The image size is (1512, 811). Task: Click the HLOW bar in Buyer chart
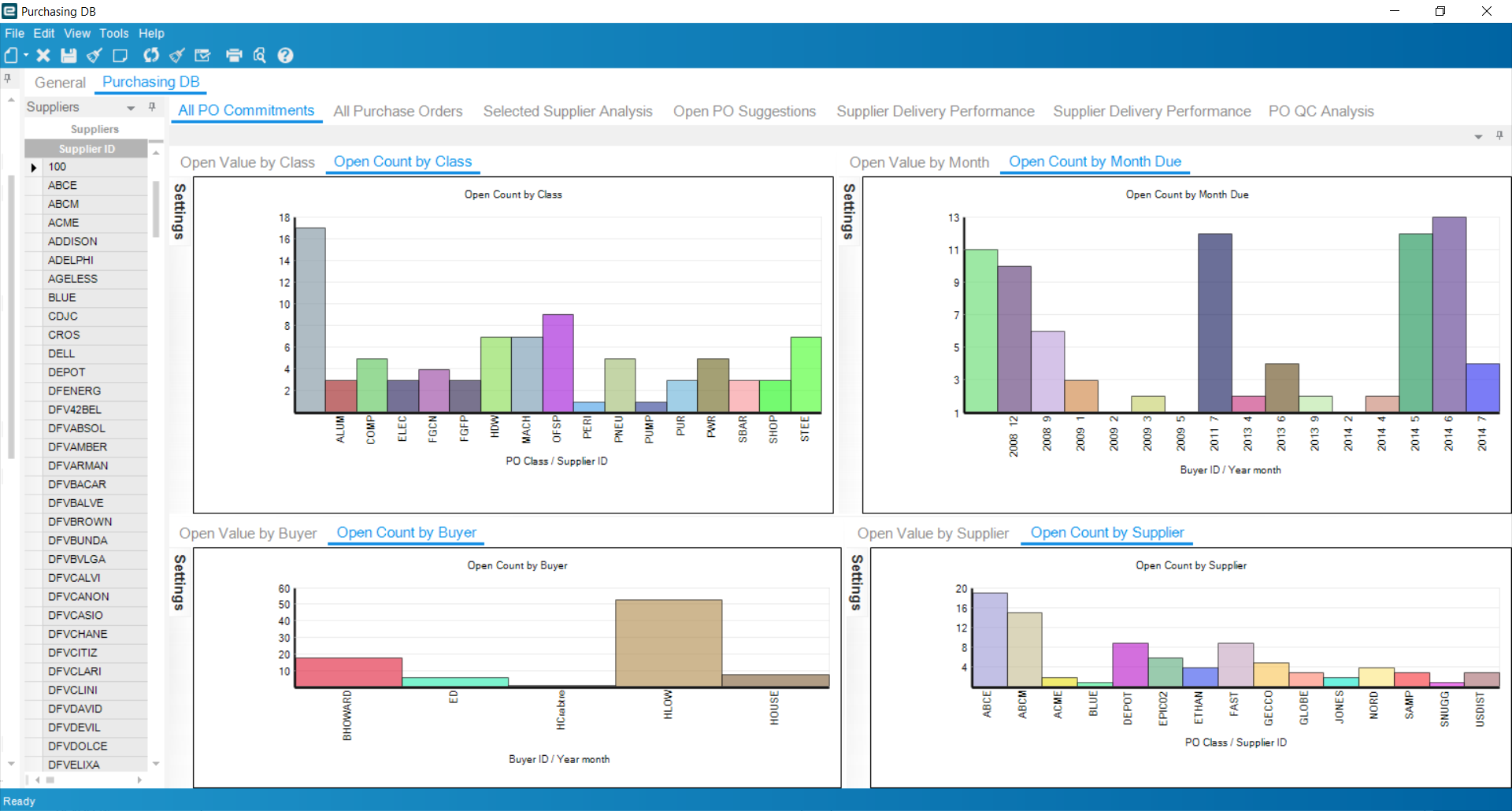click(669, 643)
